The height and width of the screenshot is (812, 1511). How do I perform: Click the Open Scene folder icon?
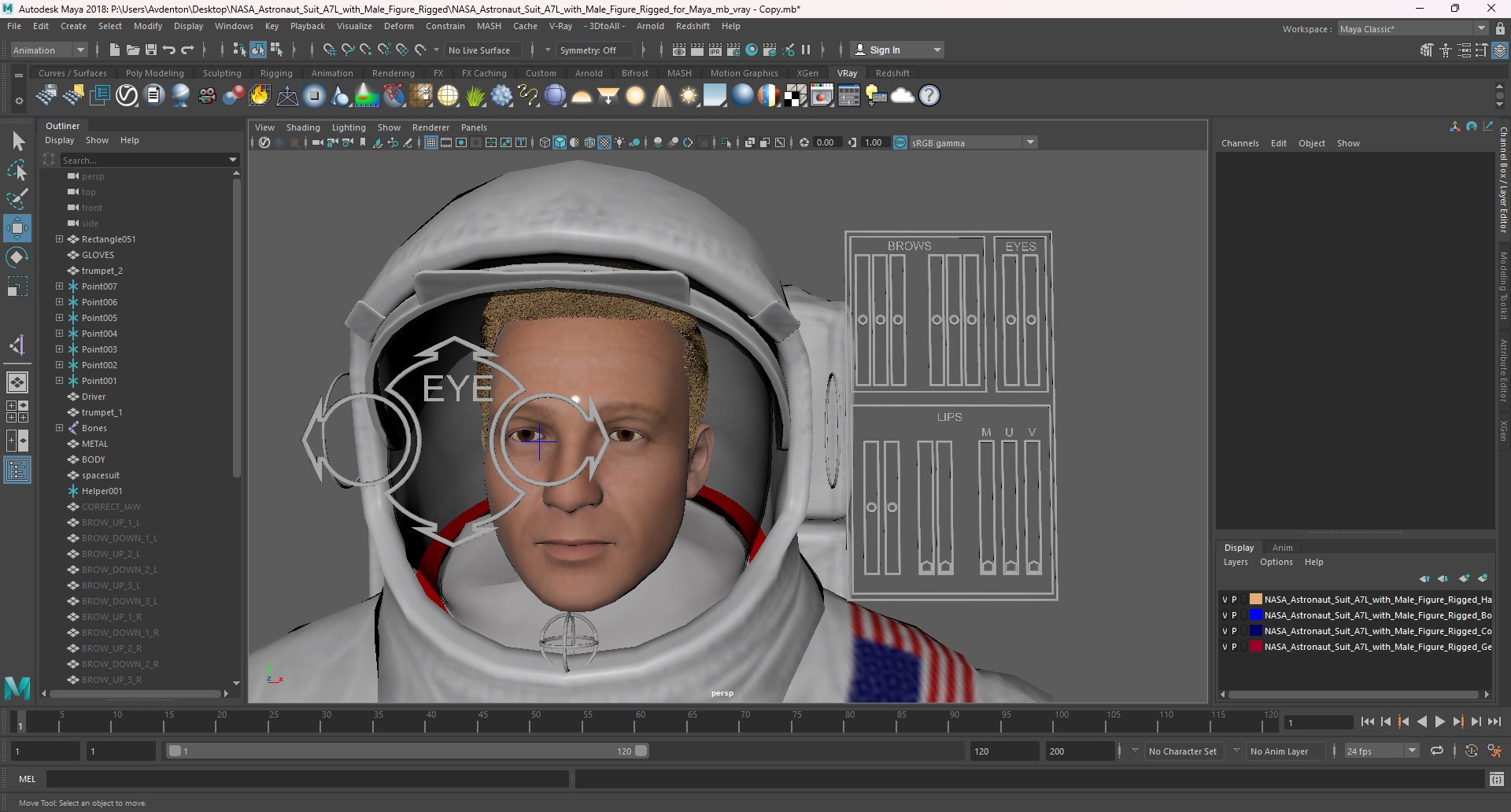pyautogui.click(x=133, y=50)
